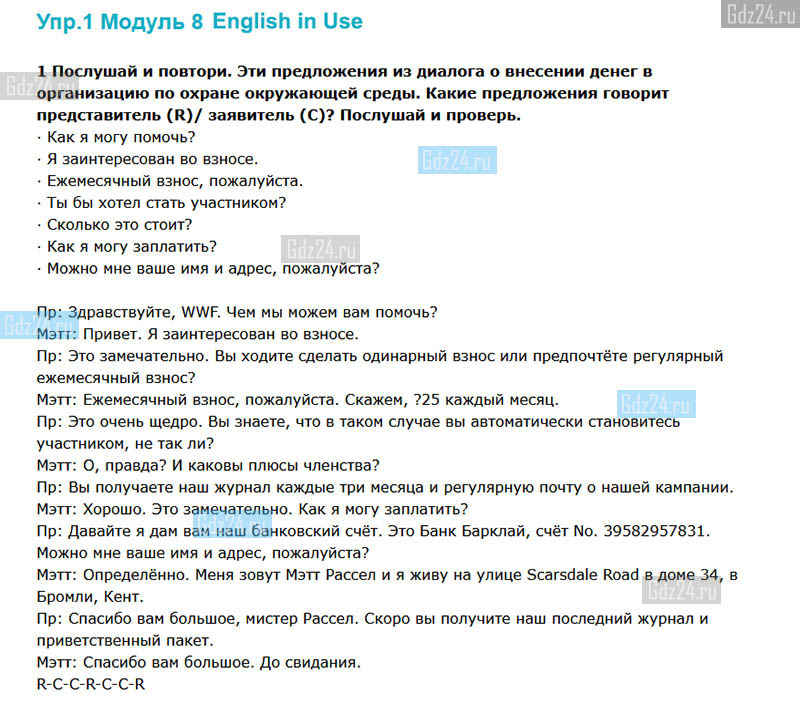Click line 'приветственный пакет.'

[x=125, y=641]
